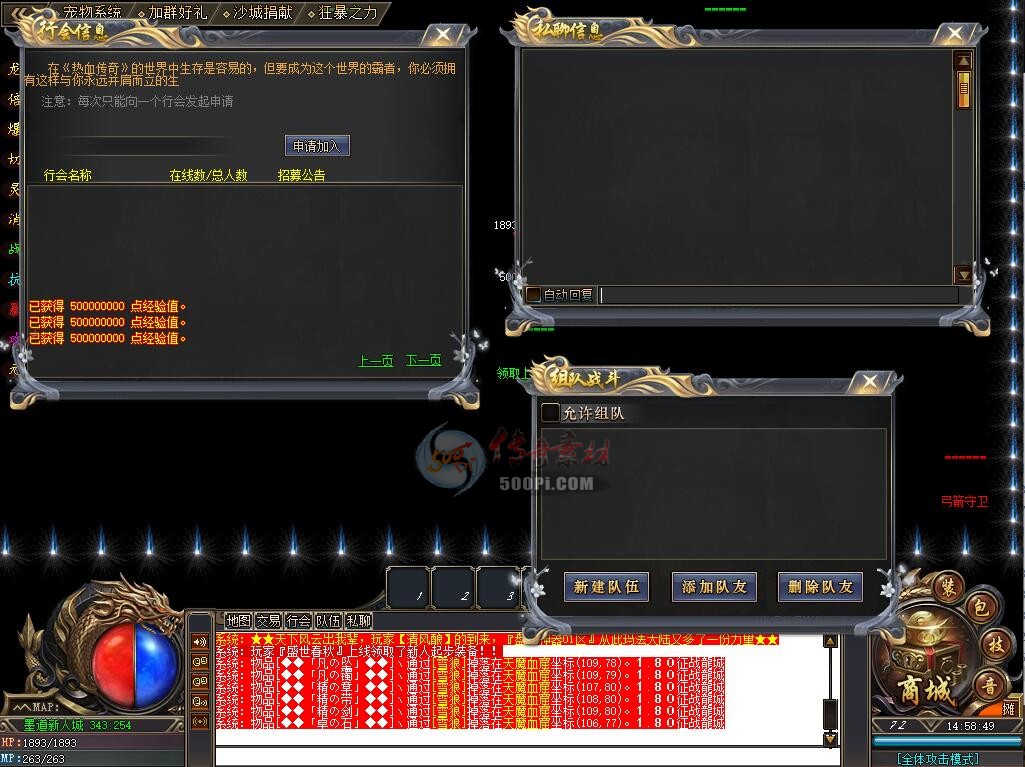The height and width of the screenshot is (767, 1025).
Task: Go to 上一页 previous page
Action: pos(376,360)
